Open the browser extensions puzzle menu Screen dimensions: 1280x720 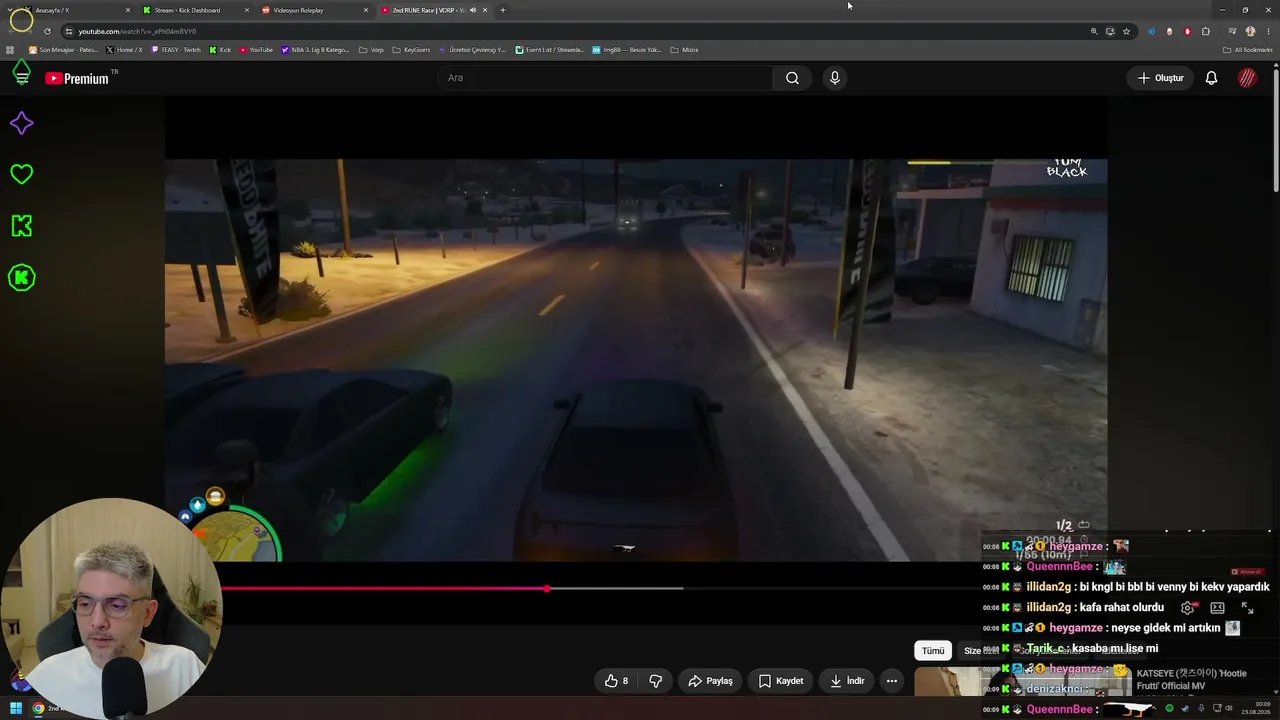click(1206, 31)
